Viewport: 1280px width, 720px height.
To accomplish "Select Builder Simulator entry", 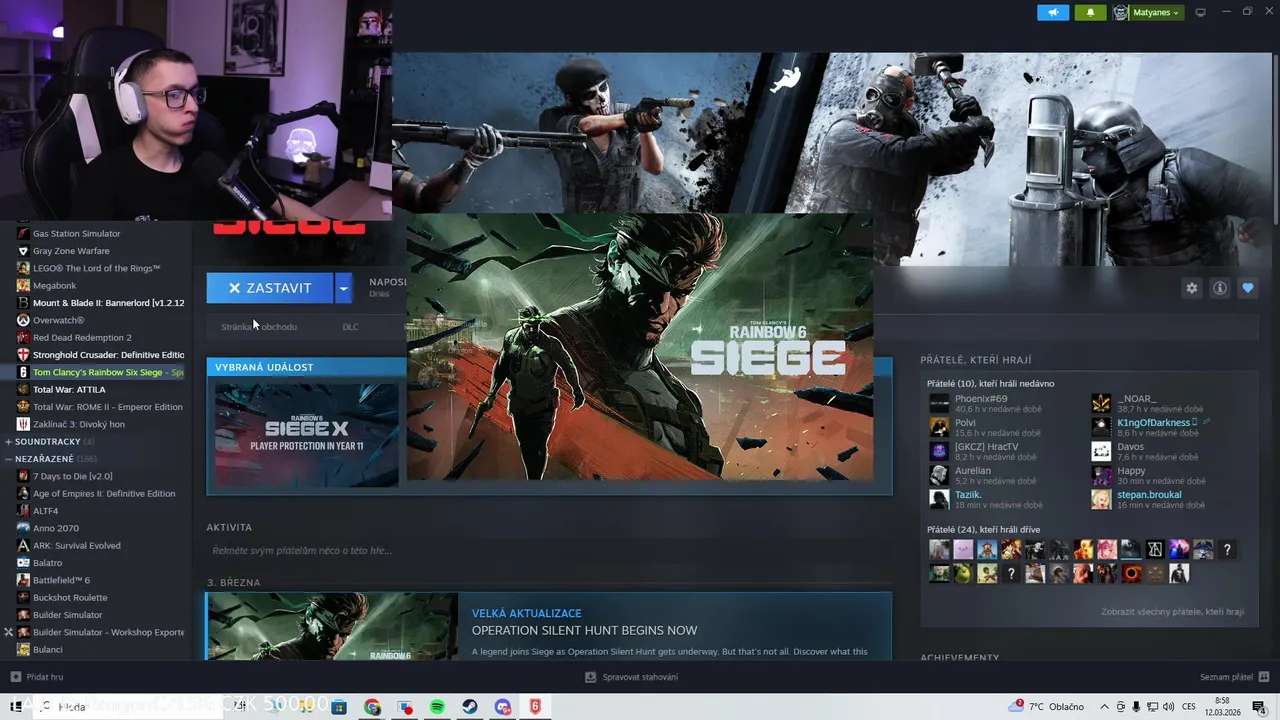I will point(67,615).
